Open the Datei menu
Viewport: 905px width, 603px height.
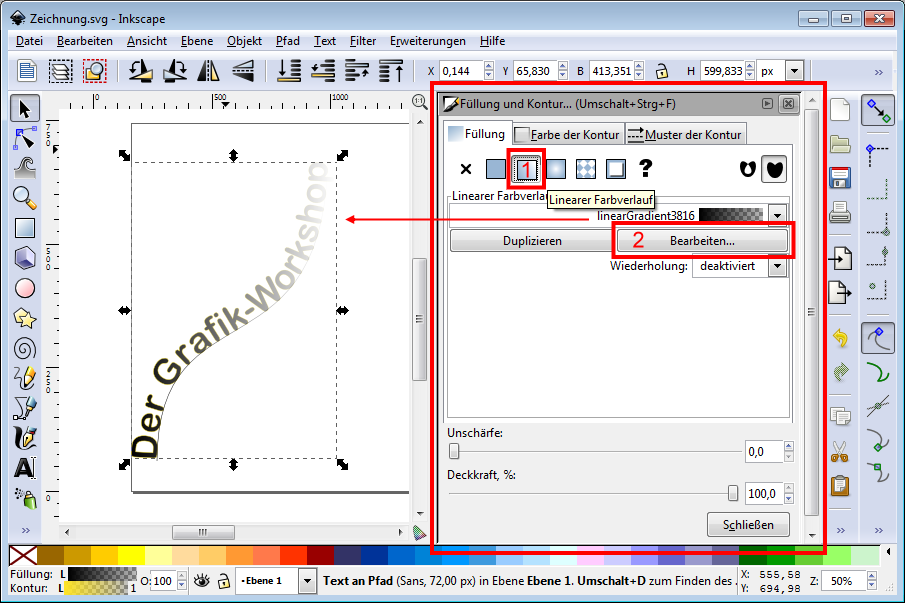coord(29,41)
